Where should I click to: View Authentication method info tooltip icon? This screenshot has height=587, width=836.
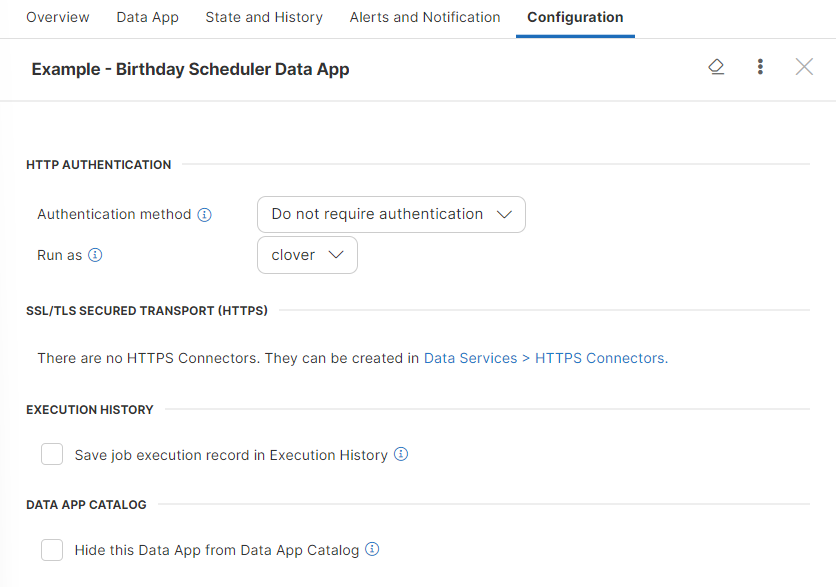pyautogui.click(x=205, y=213)
